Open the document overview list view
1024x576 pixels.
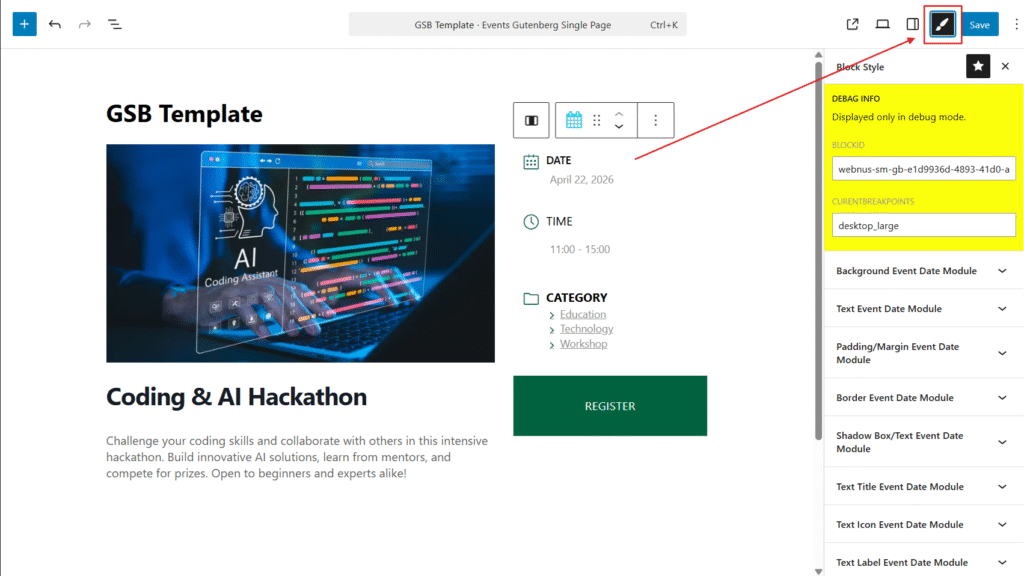click(x=115, y=24)
